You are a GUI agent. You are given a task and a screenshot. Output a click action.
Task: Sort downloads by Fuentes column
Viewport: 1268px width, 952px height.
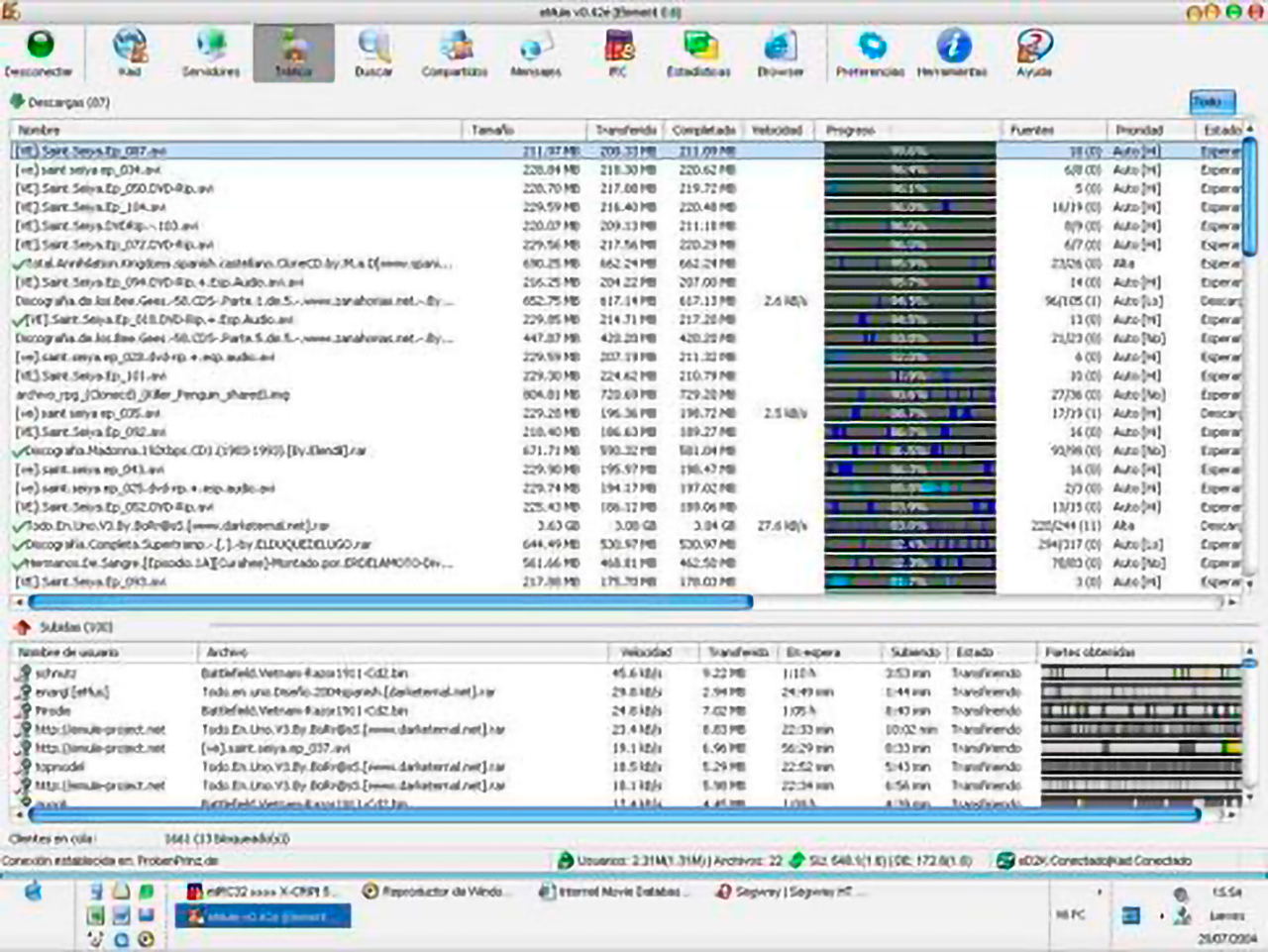1052,130
